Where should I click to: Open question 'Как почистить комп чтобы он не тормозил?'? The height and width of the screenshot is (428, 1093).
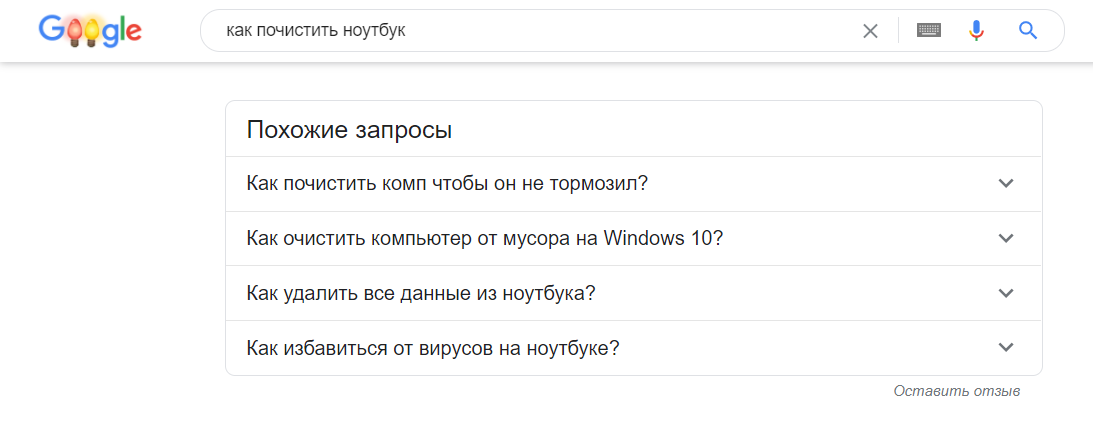point(447,184)
